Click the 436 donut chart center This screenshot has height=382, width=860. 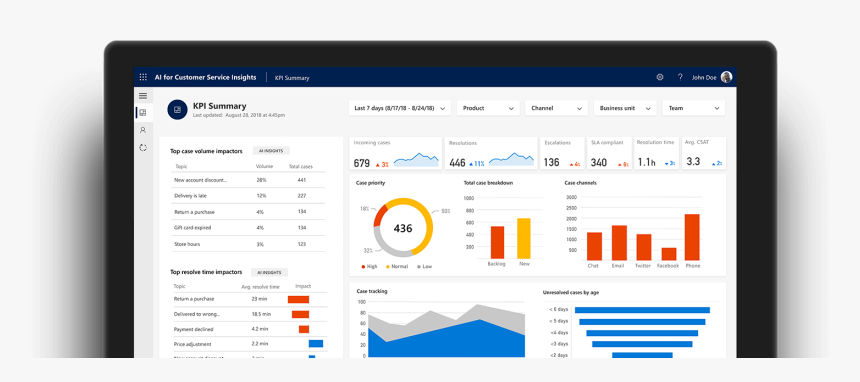point(403,228)
